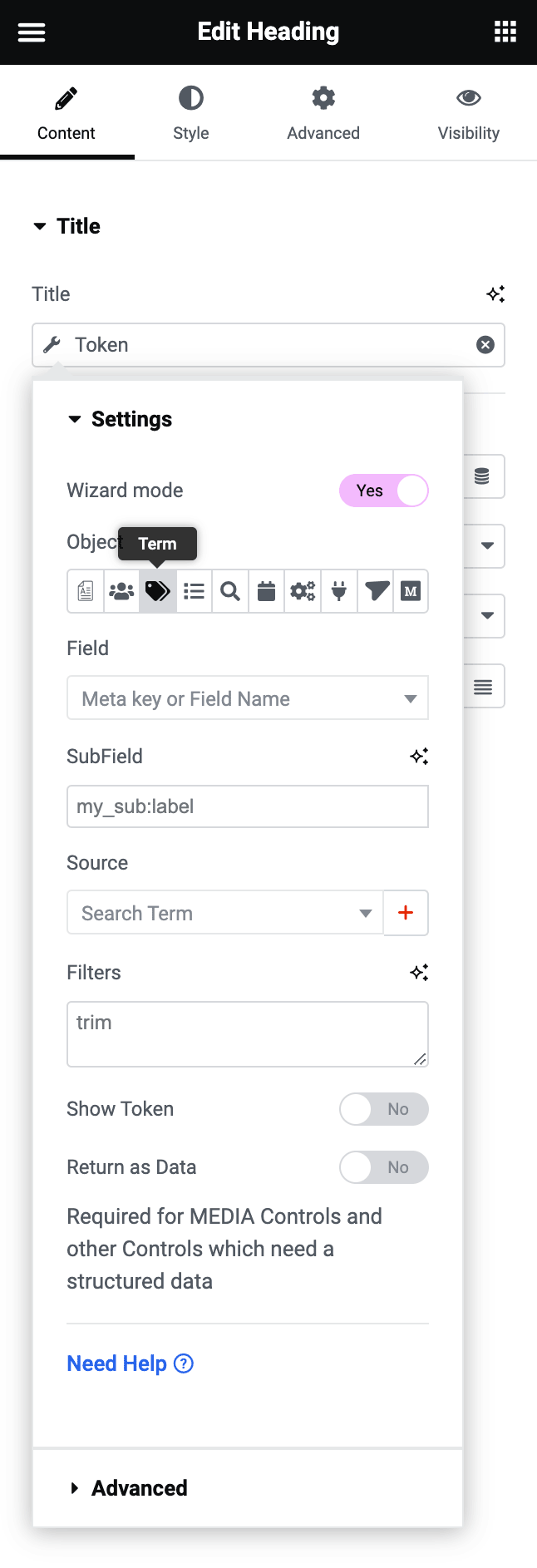The width and height of the screenshot is (537, 1568).
Task: Click the red plus button next to Source
Action: (x=406, y=913)
